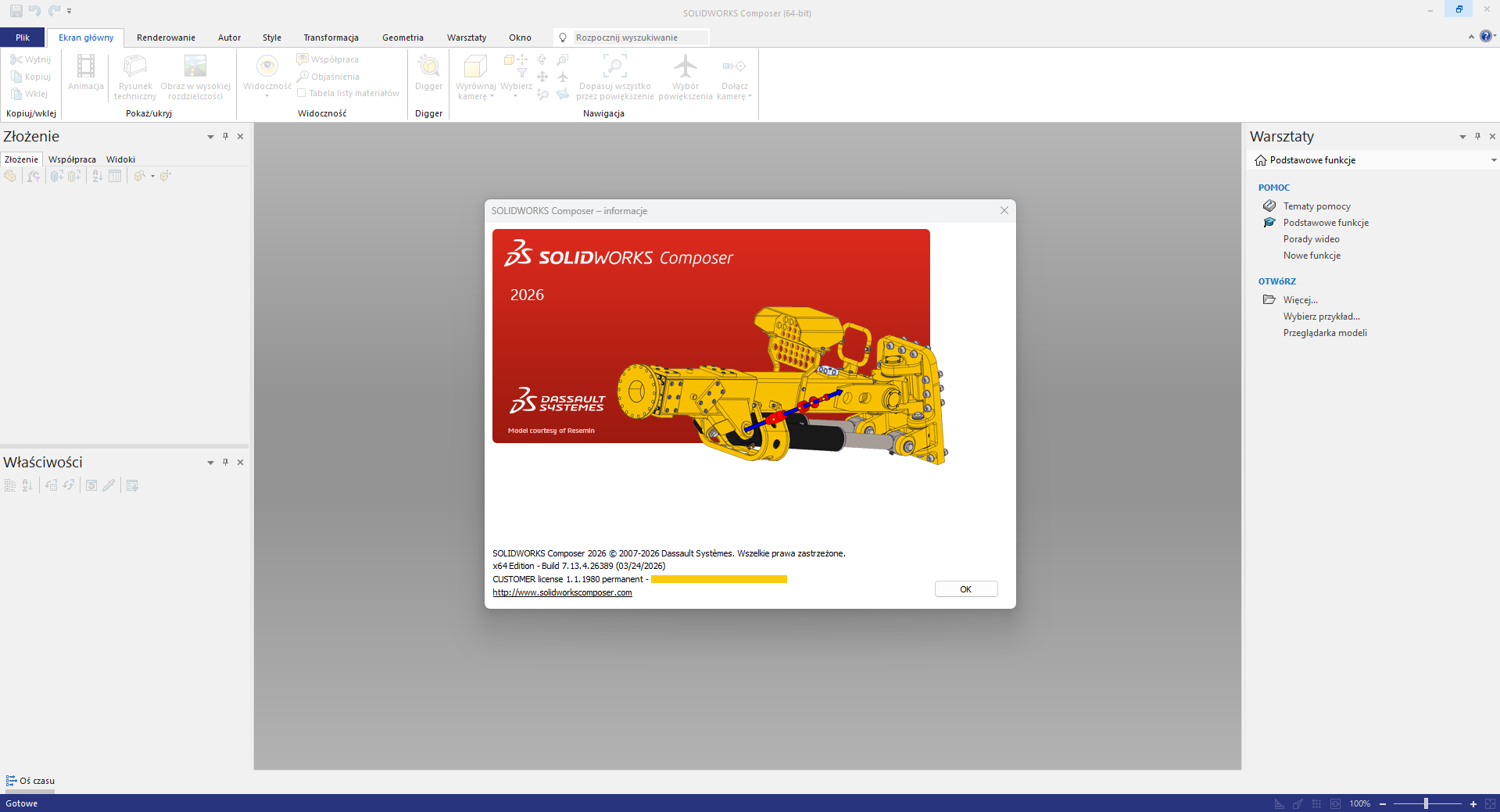Click the fullscreen icon in status bar

point(1490,803)
